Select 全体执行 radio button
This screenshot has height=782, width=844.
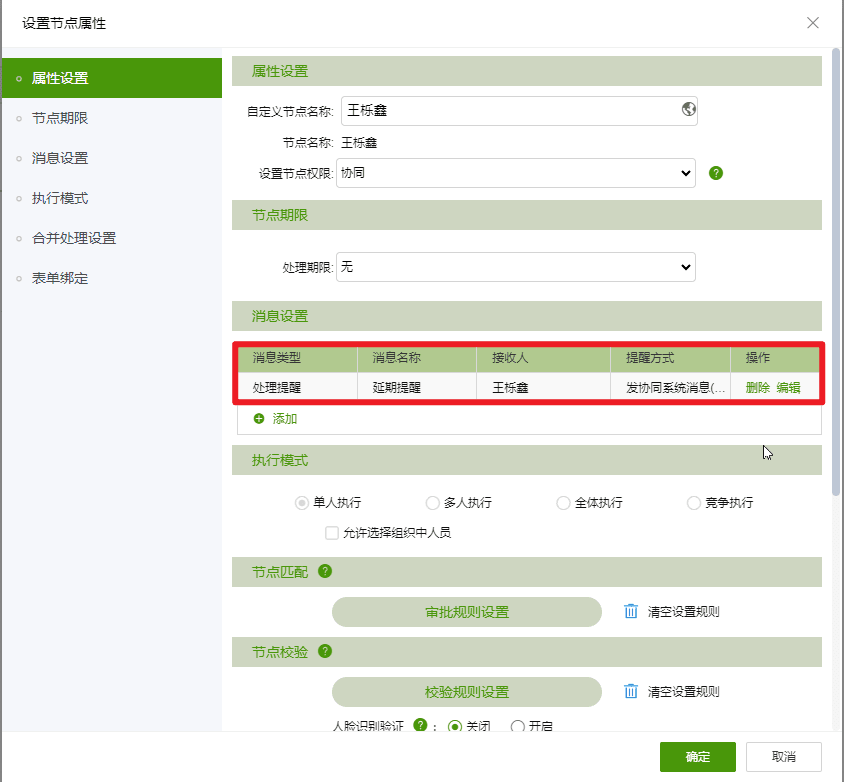point(563,503)
